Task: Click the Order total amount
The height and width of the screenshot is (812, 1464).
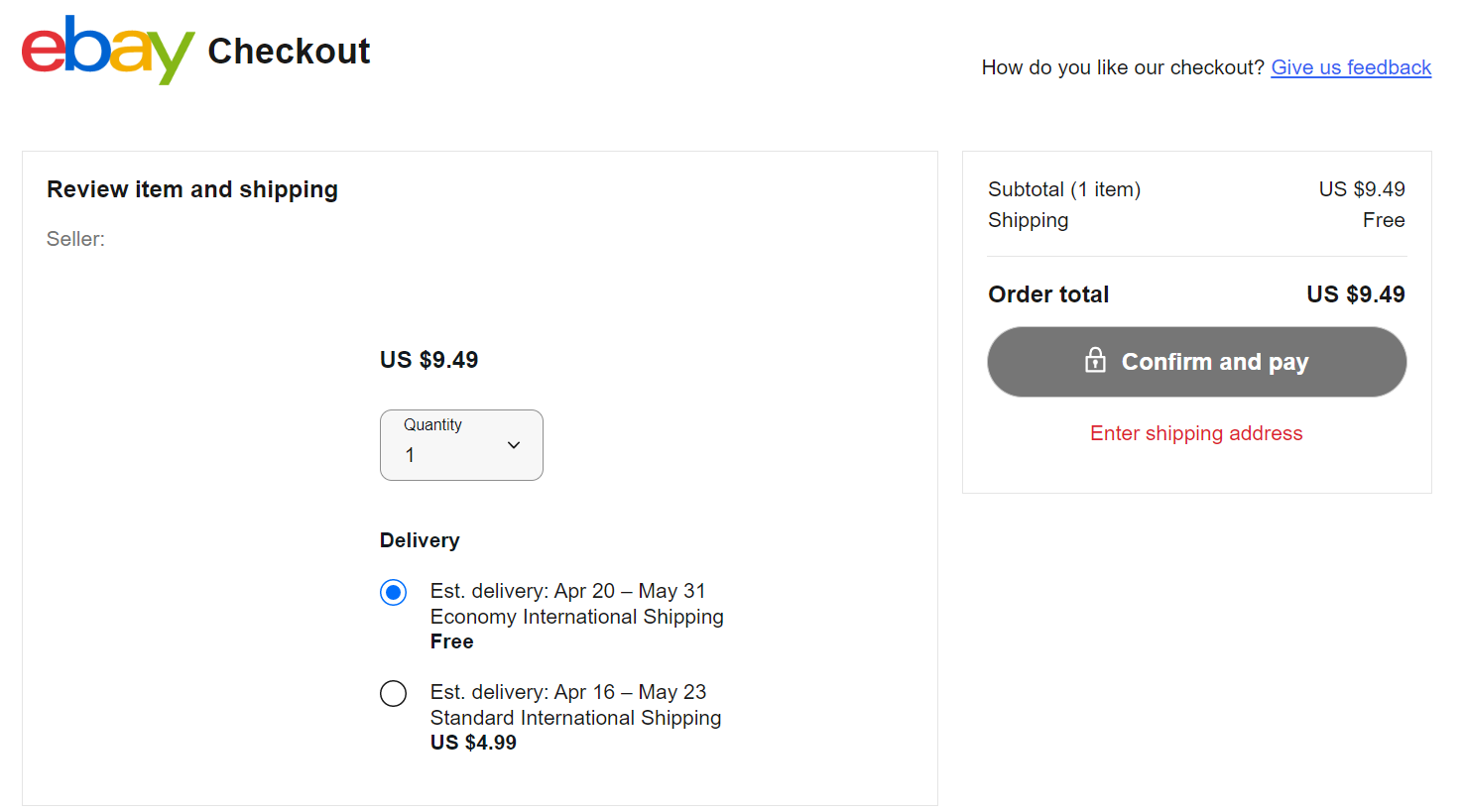Action: tap(1355, 294)
